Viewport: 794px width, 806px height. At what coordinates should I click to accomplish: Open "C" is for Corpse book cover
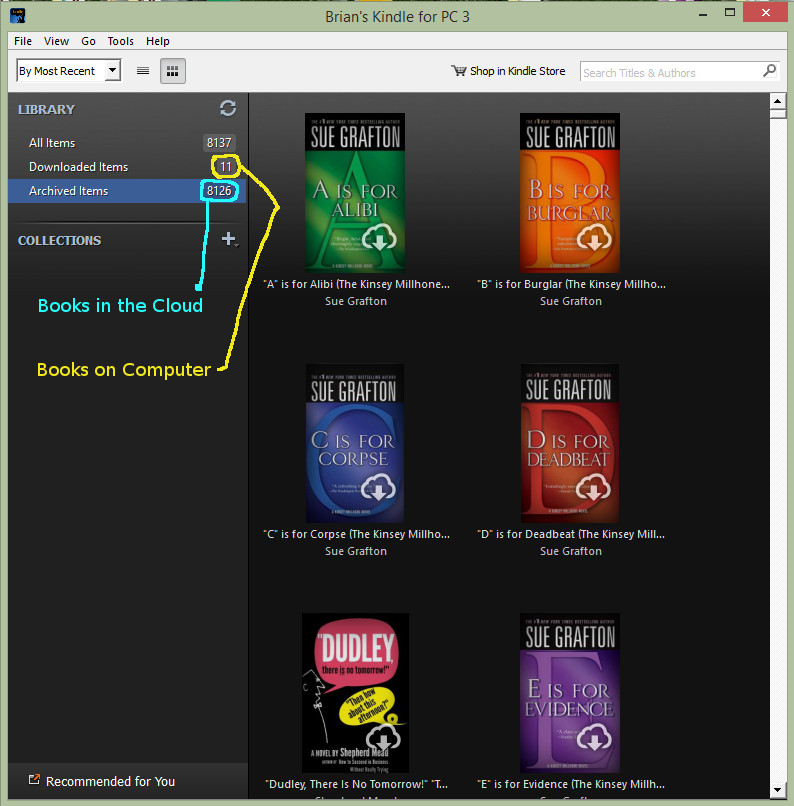[355, 443]
